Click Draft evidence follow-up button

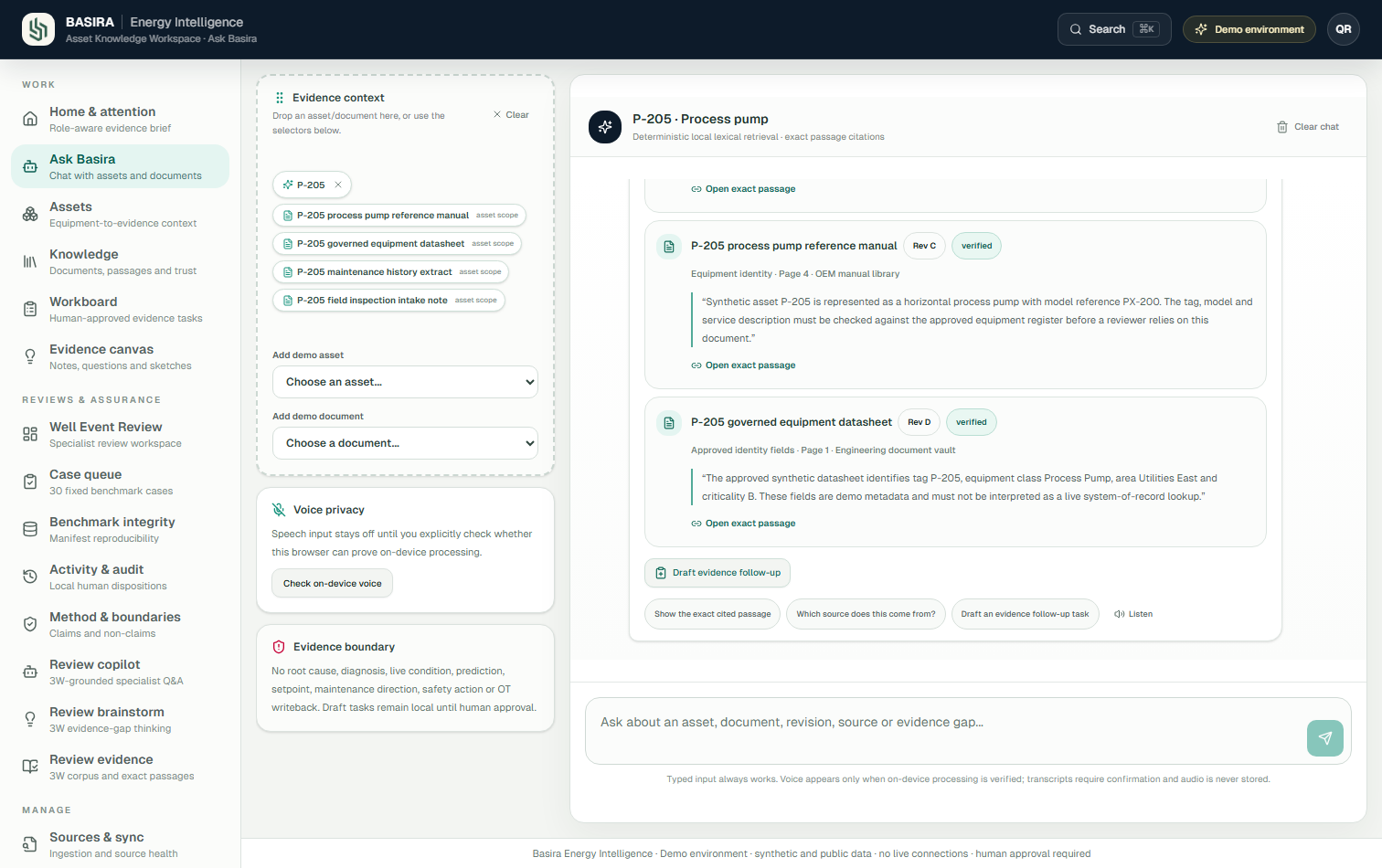click(x=718, y=573)
